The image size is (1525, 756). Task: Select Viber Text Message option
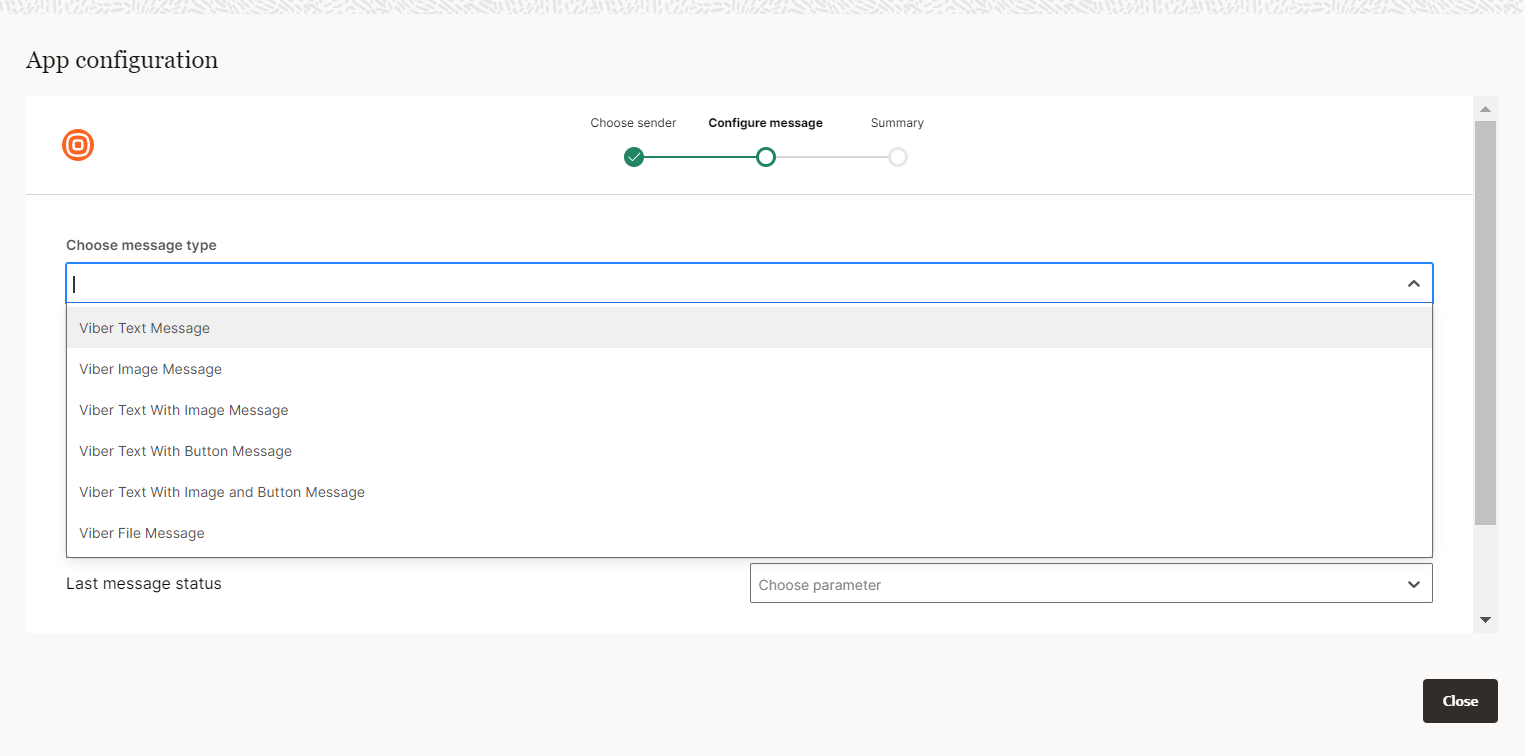coord(750,328)
